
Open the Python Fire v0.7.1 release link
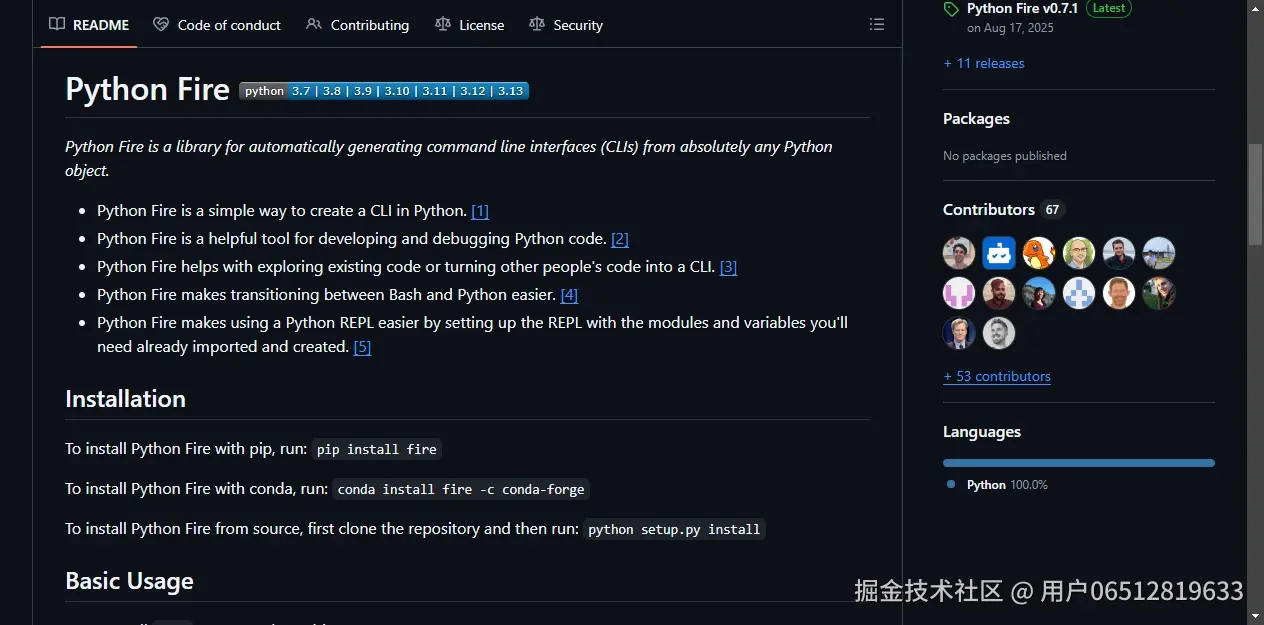pos(1022,8)
